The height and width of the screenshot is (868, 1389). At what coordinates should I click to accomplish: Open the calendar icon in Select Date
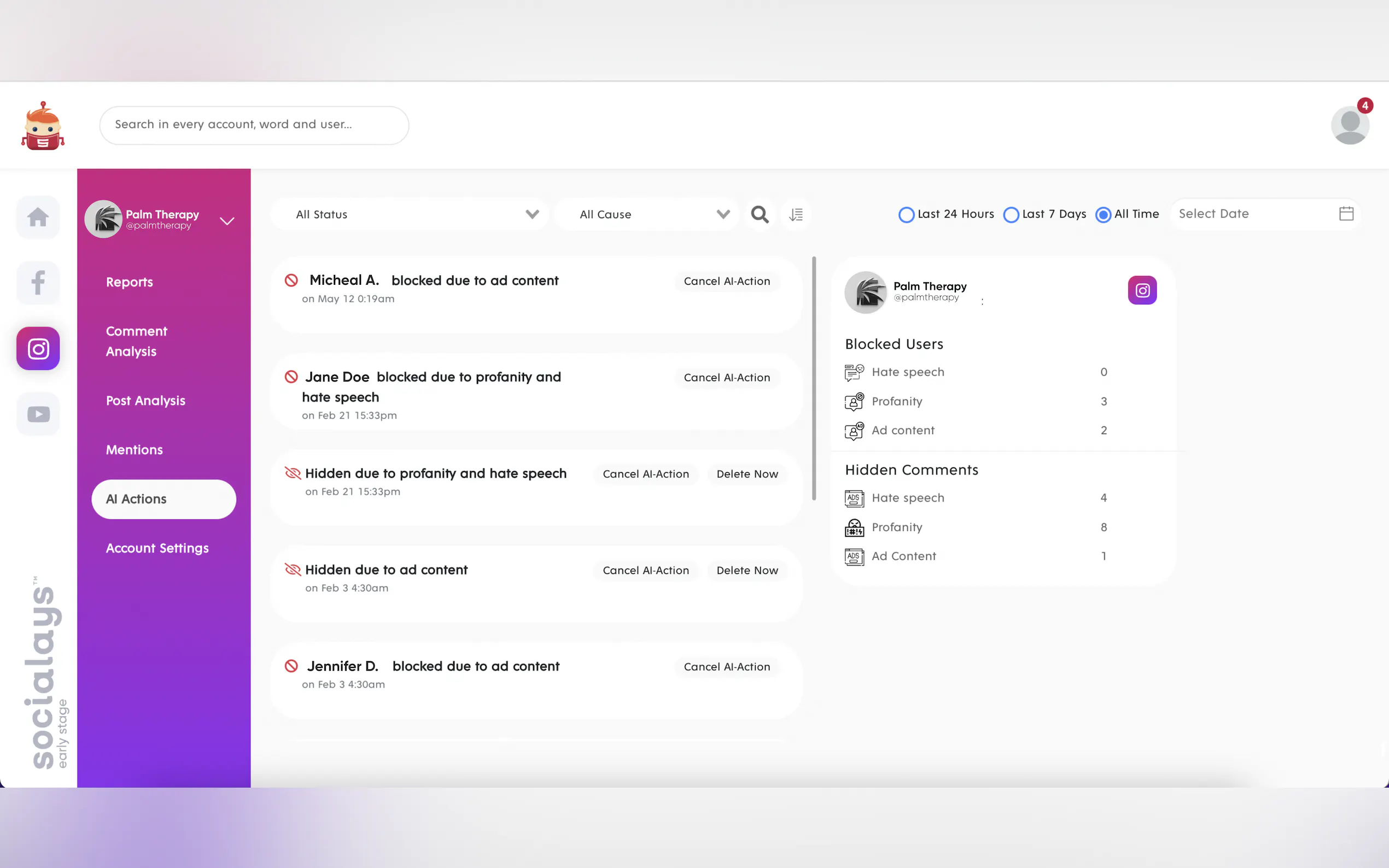pyautogui.click(x=1346, y=214)
